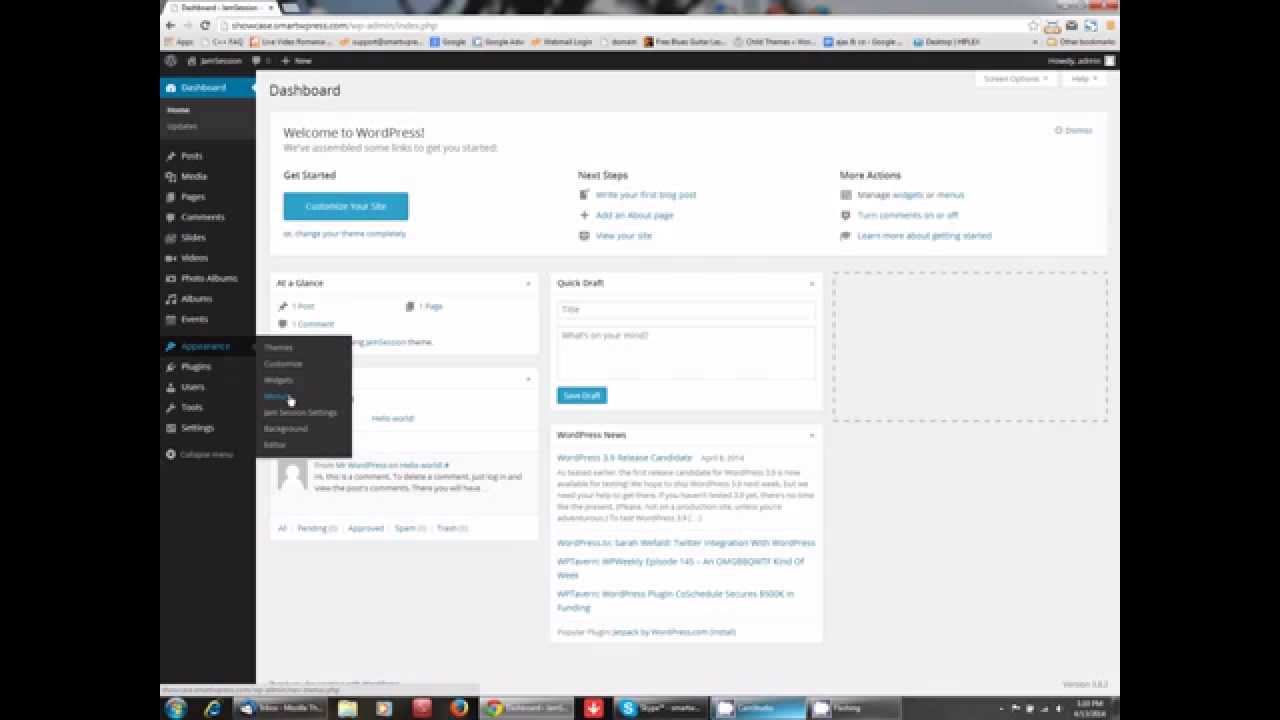
Task: Open the Photo Albums section in sidebar
Action: click(x=209, y=278)
